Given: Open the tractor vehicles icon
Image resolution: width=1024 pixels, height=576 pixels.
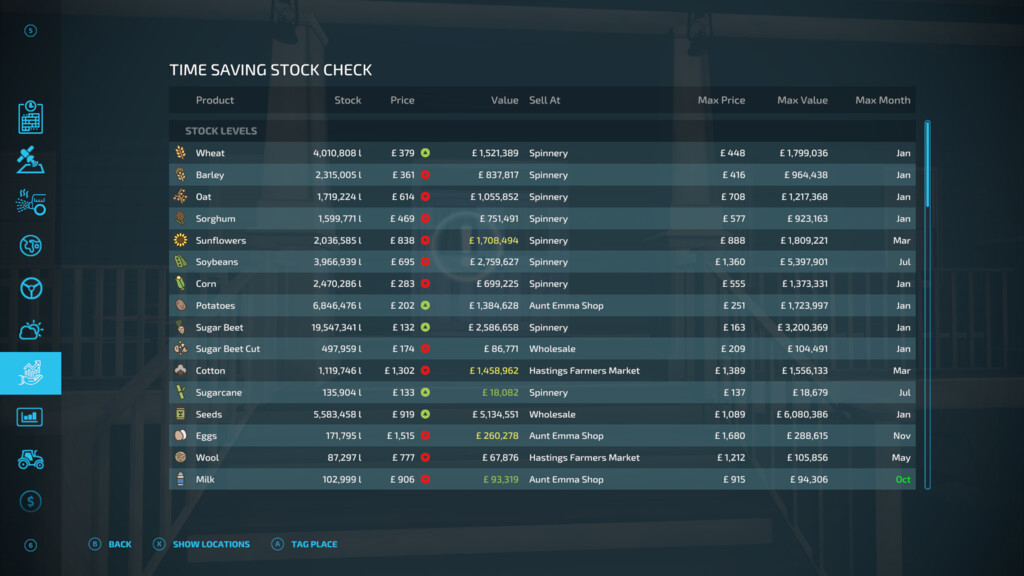Looking at the screenshot, I should (x=31, y=459).
